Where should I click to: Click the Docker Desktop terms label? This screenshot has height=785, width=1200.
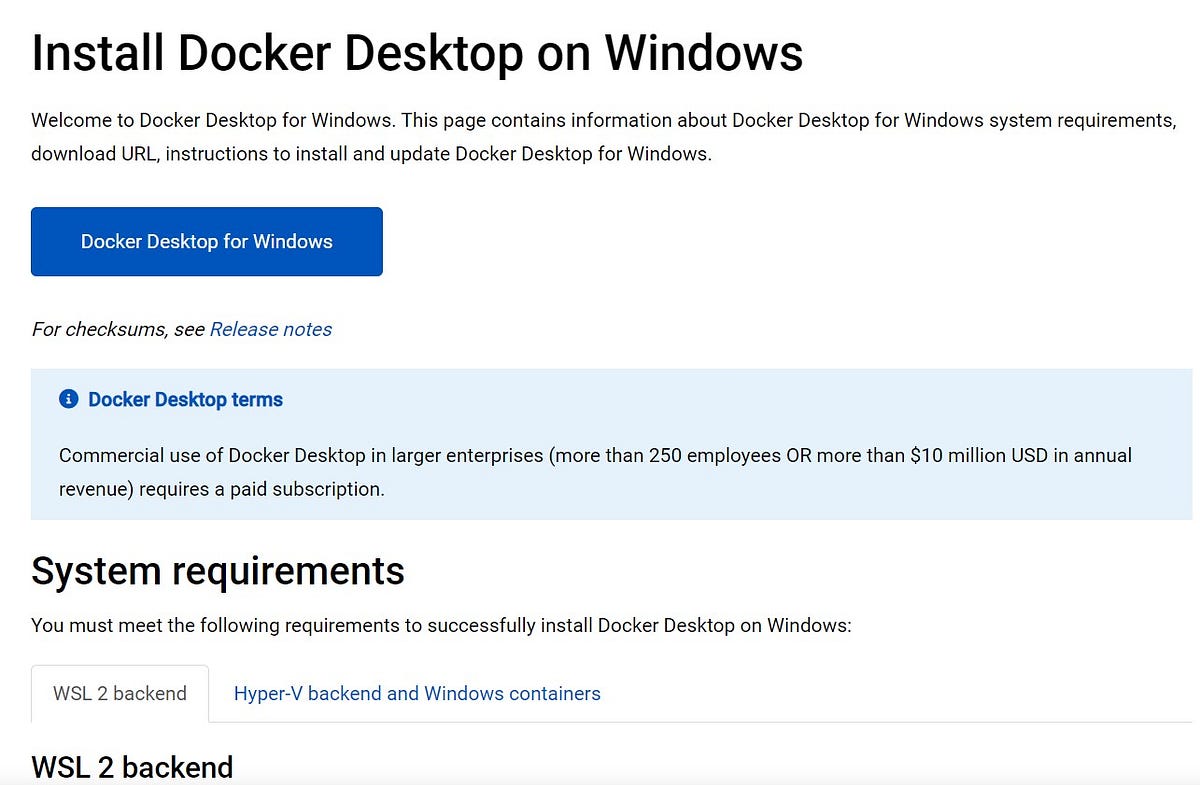click(184, 399)
